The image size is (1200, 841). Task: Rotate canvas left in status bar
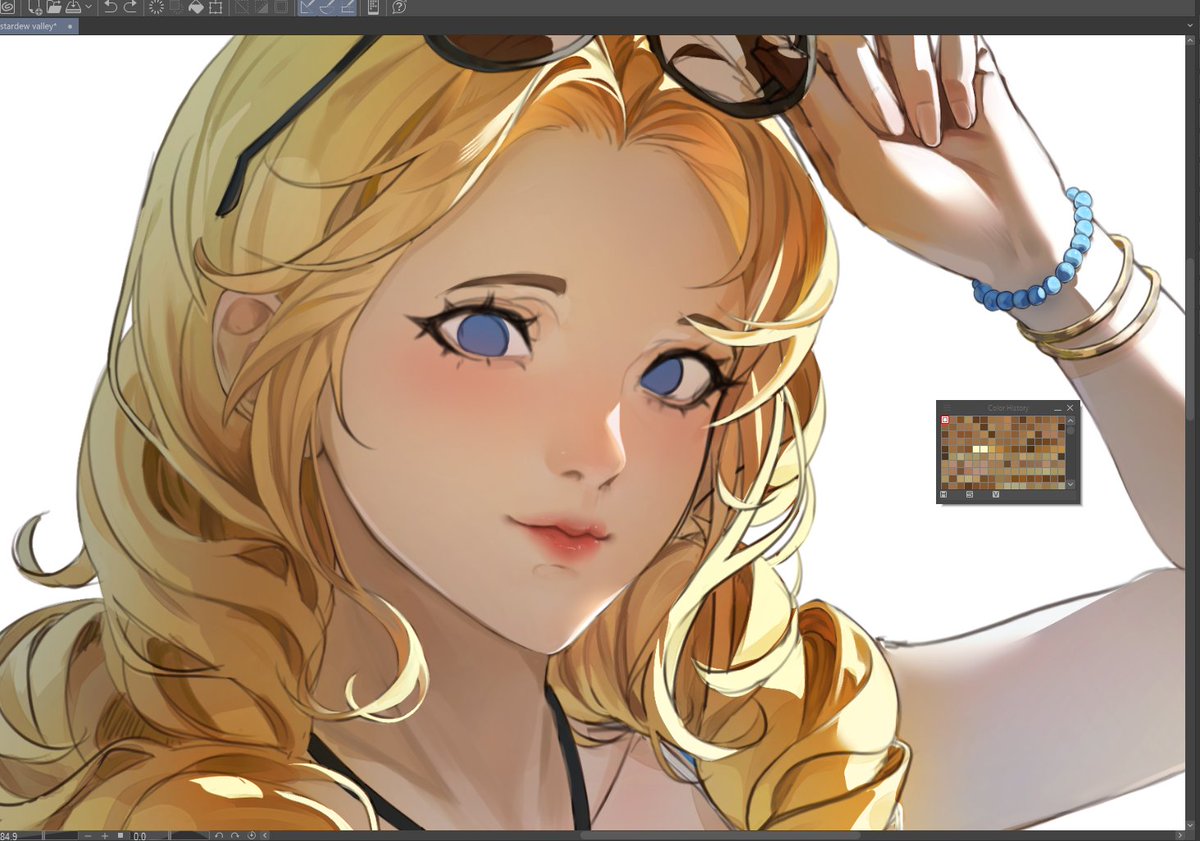click(x=219, y=836)
